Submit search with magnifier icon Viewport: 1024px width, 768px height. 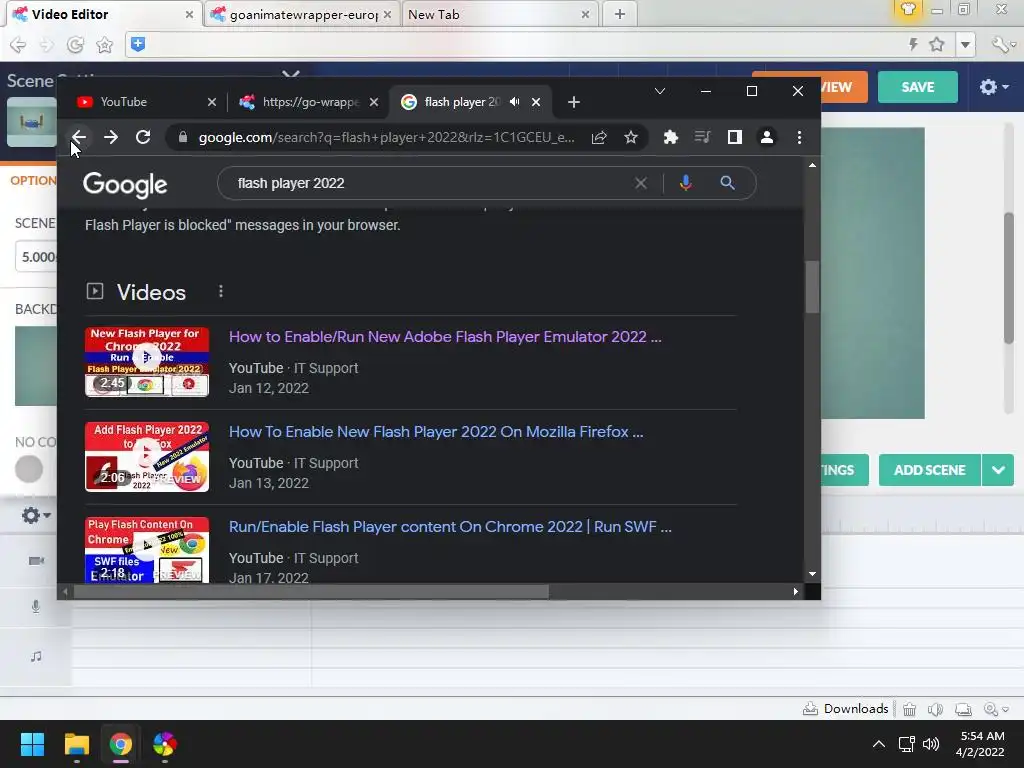pos(728,184)
